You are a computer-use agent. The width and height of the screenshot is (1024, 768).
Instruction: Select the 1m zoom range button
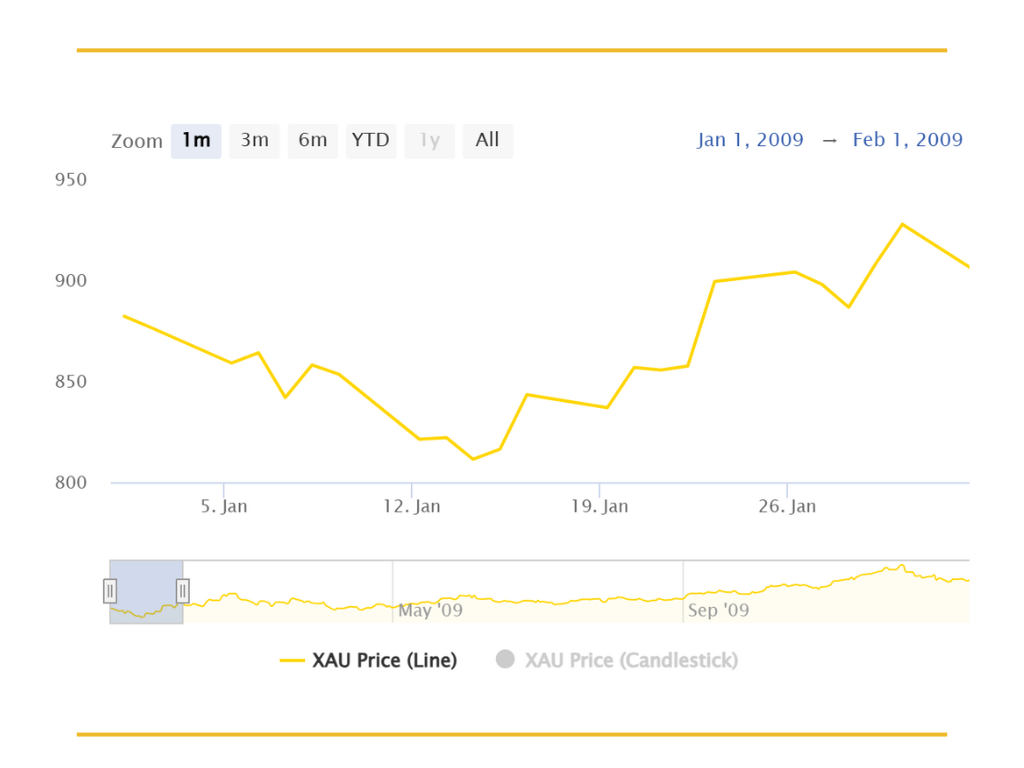[196, 141]
